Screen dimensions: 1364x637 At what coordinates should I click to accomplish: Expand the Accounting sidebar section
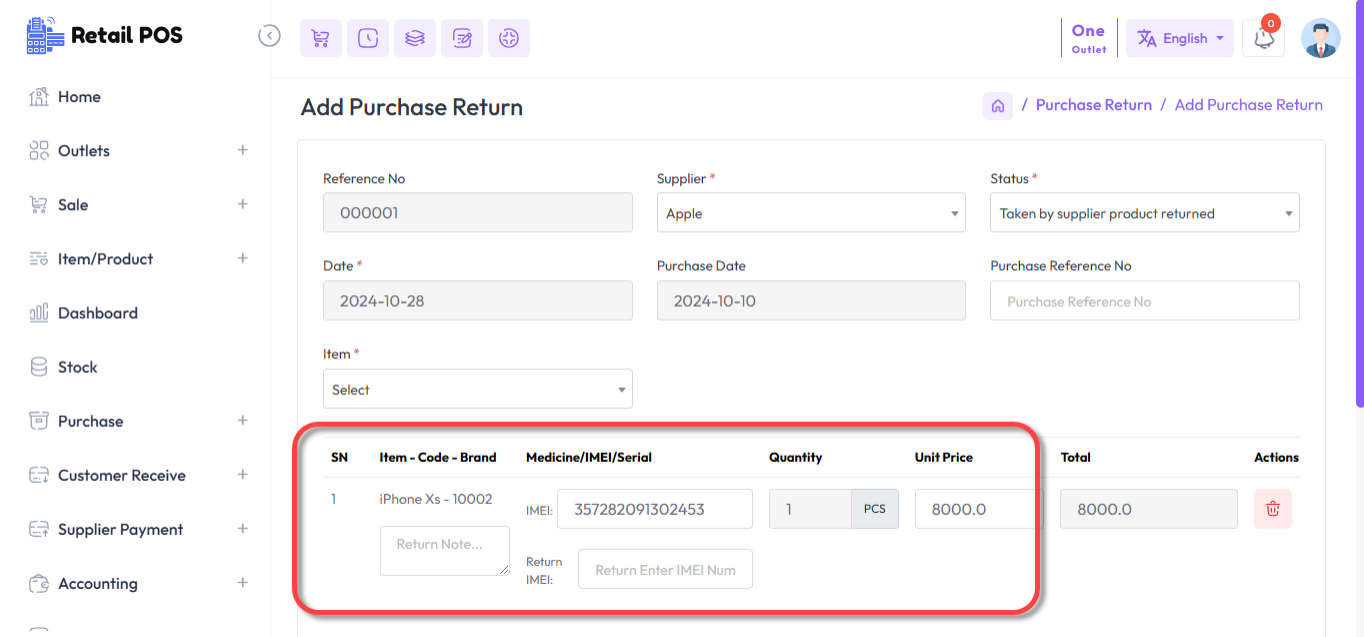pos(242,583)
